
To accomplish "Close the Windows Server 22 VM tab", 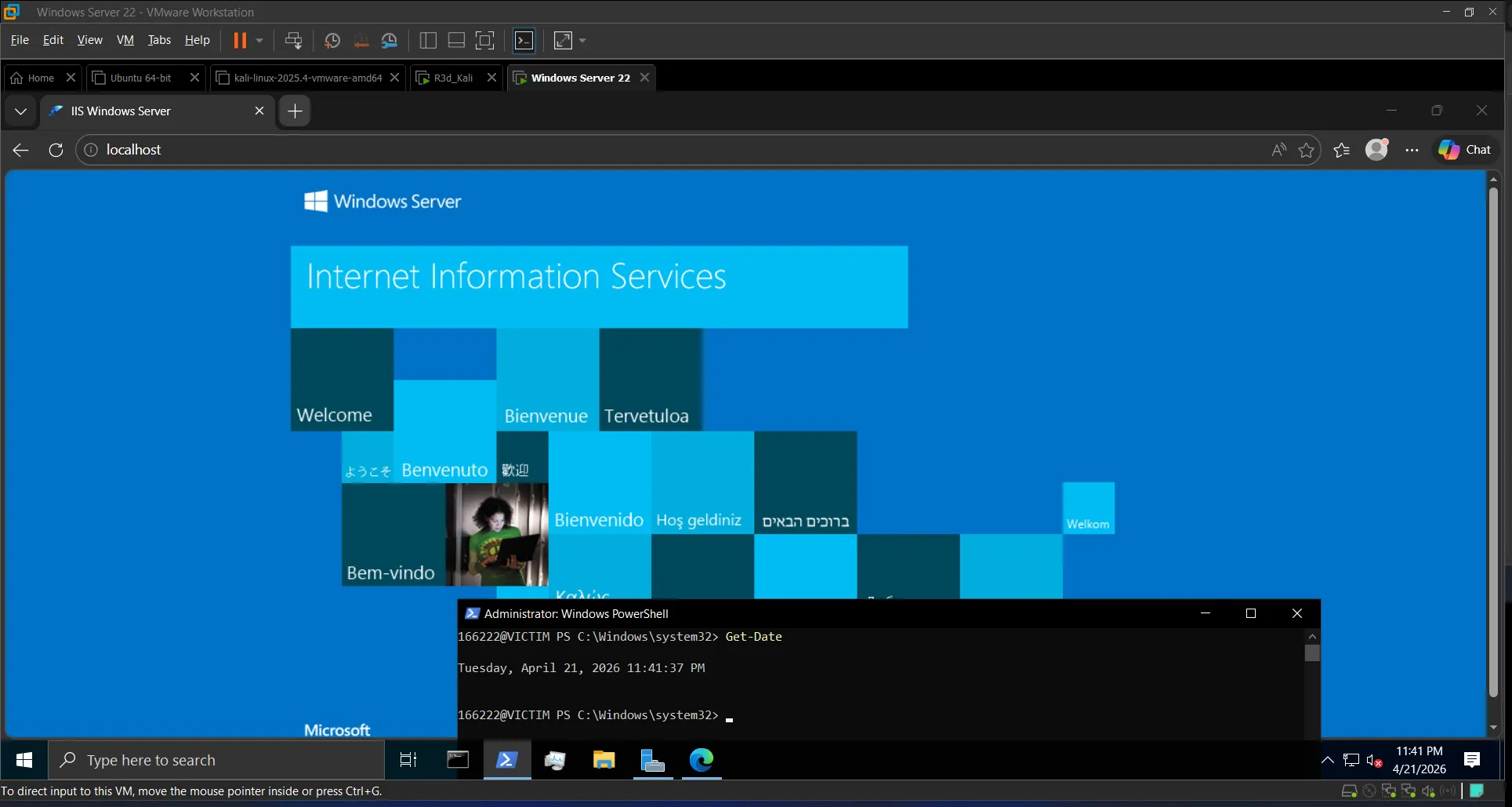I will pyautogui.click(x=644, y=77).
